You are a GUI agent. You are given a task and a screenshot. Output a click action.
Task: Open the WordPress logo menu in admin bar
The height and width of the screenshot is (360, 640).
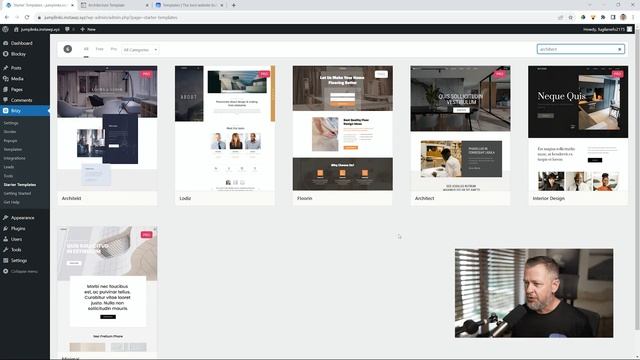point(5,29)
